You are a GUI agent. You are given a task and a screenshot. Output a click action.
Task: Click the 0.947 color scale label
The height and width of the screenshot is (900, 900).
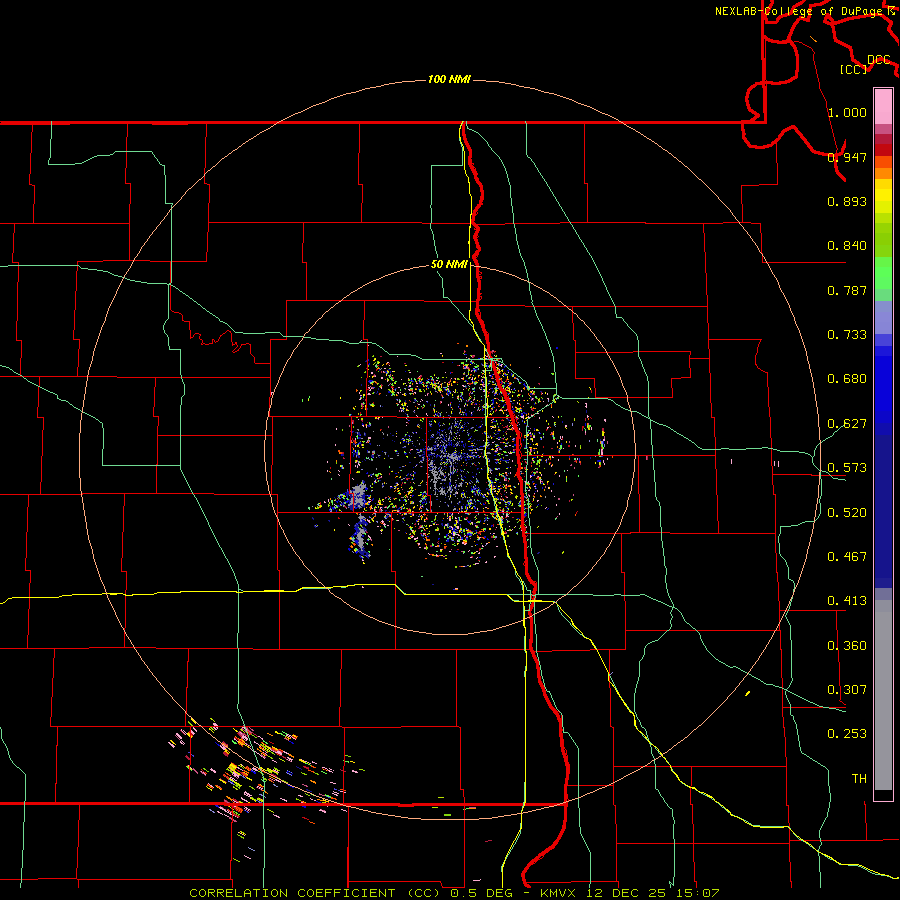pyautogui.click(x=847, y=157)
